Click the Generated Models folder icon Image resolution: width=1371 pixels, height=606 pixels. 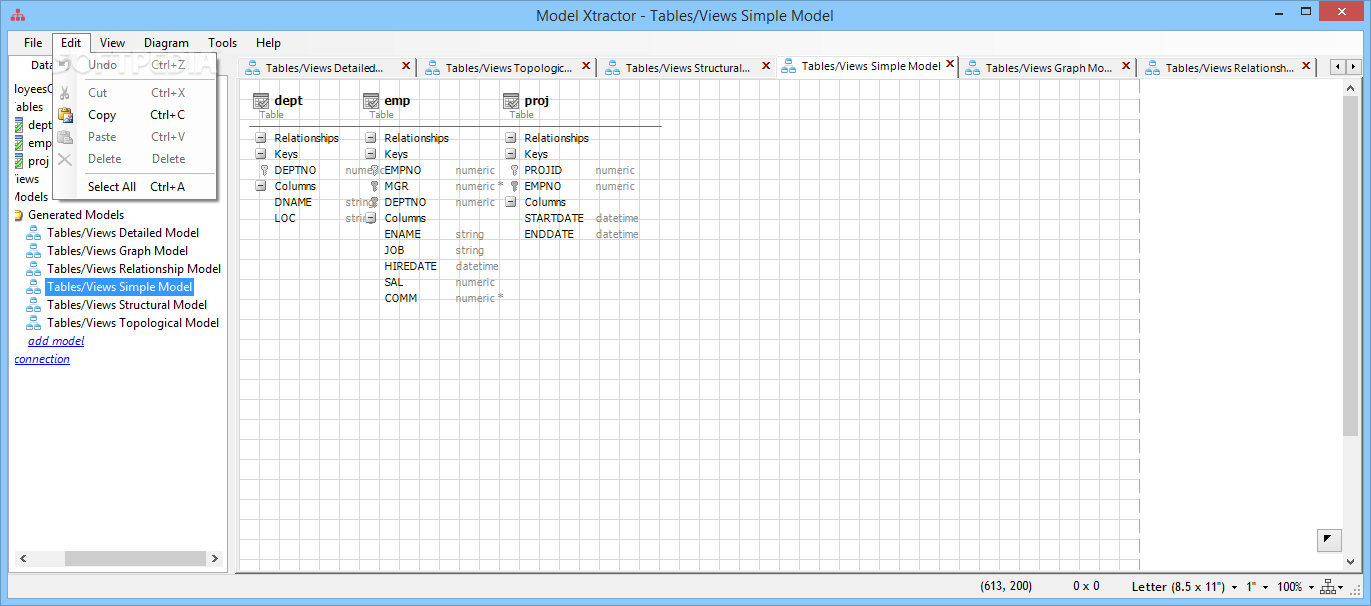tap(18, 215)
